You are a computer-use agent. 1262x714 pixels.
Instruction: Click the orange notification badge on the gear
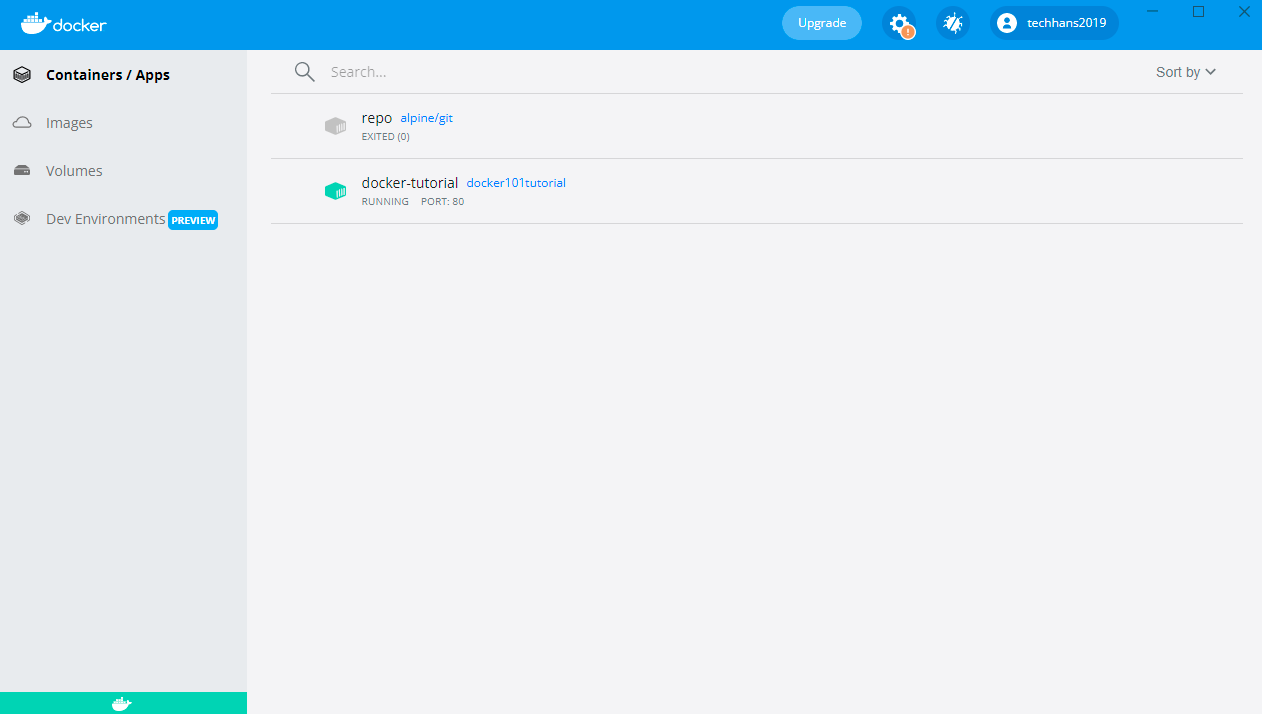coord(908,32)
